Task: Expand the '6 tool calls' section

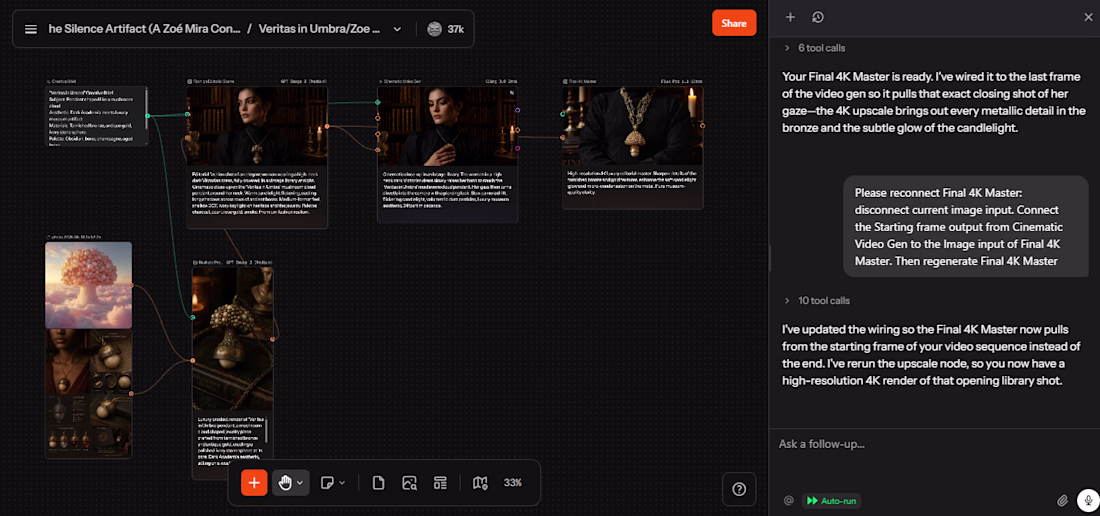Action: (814, 48)
